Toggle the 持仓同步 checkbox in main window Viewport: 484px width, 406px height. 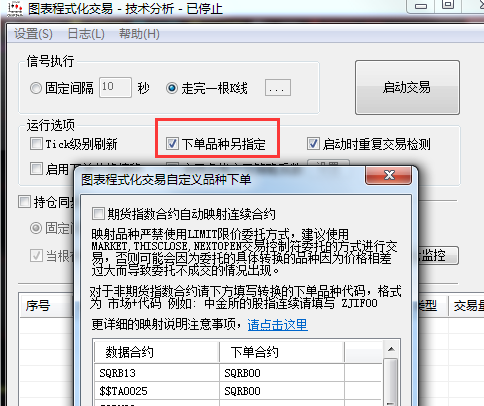coord(24,202)
